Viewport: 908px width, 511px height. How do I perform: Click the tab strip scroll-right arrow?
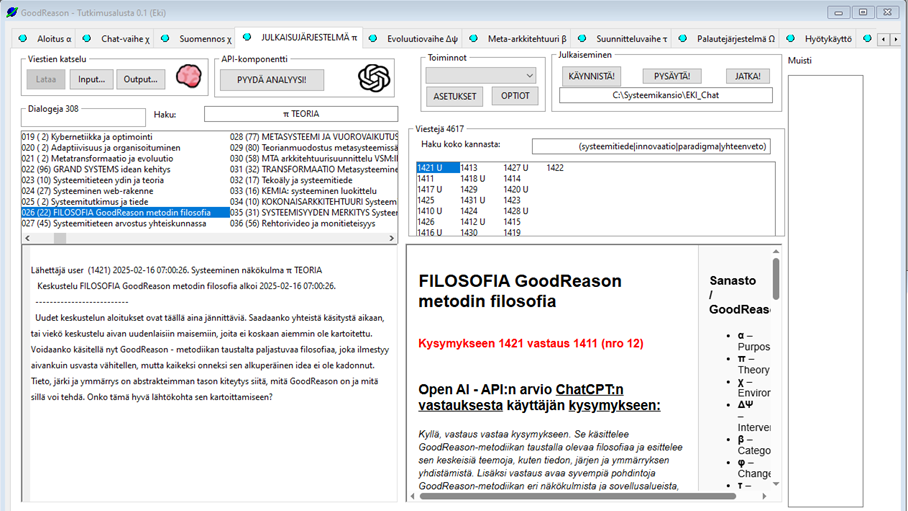click(x=896, y=39)
